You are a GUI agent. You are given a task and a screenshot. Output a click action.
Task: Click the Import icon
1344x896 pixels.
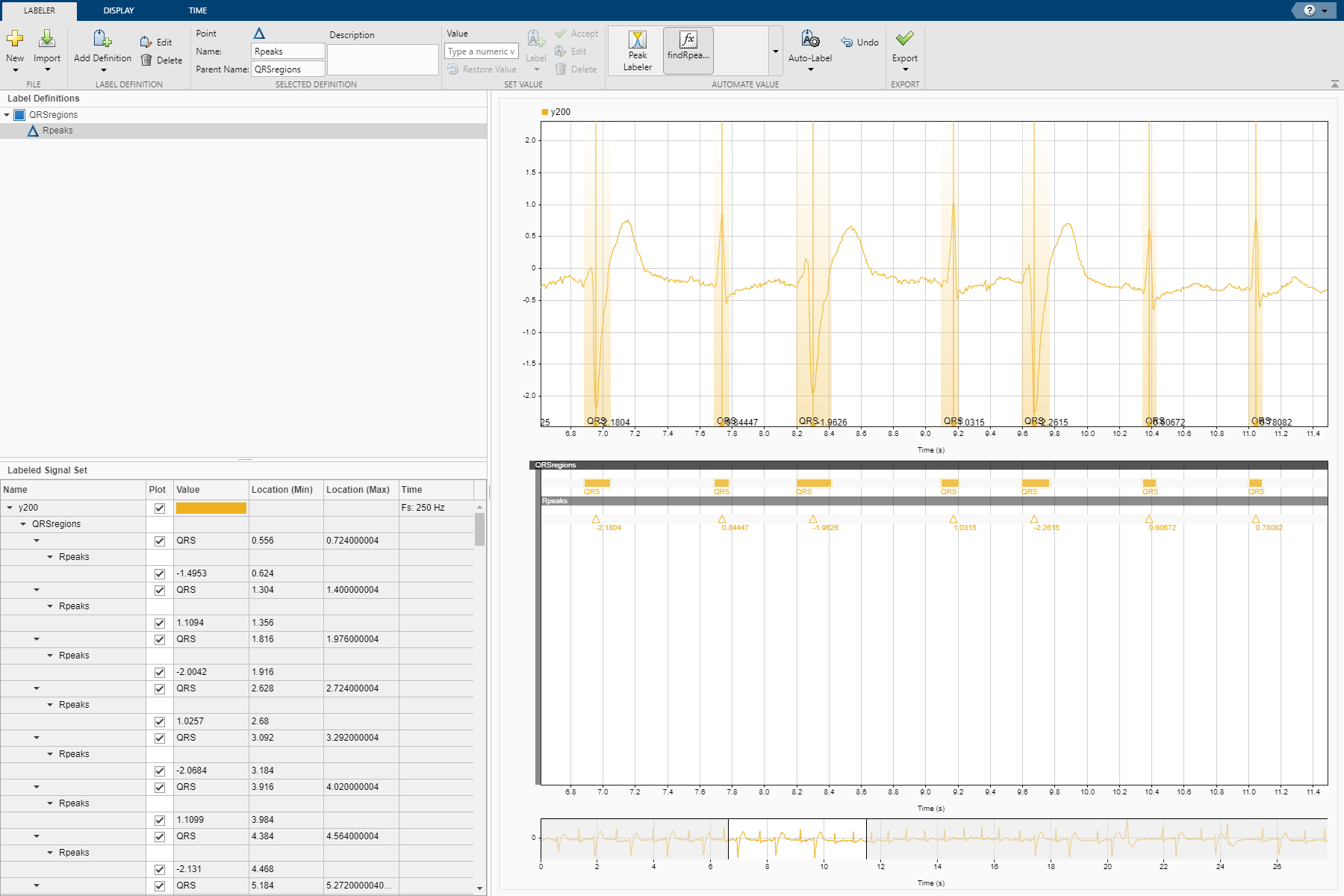click(x=47, y=39)
